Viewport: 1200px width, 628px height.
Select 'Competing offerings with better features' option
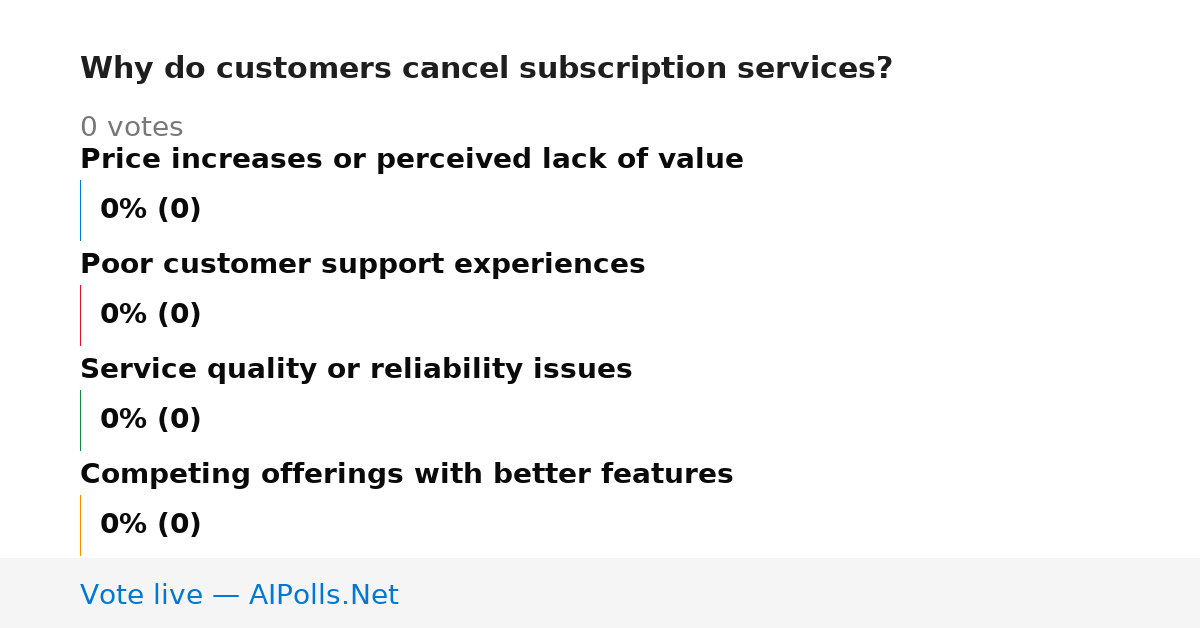pos(406,475)
